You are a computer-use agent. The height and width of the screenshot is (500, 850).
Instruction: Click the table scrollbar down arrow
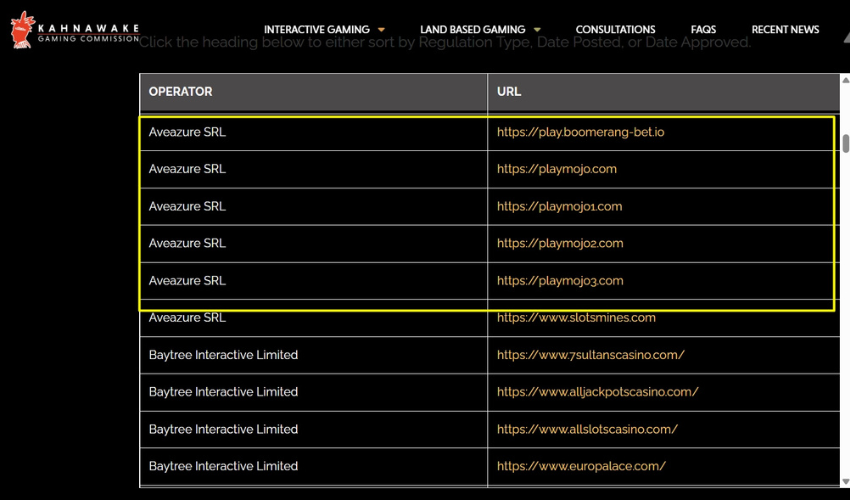[x=845, y=482]
